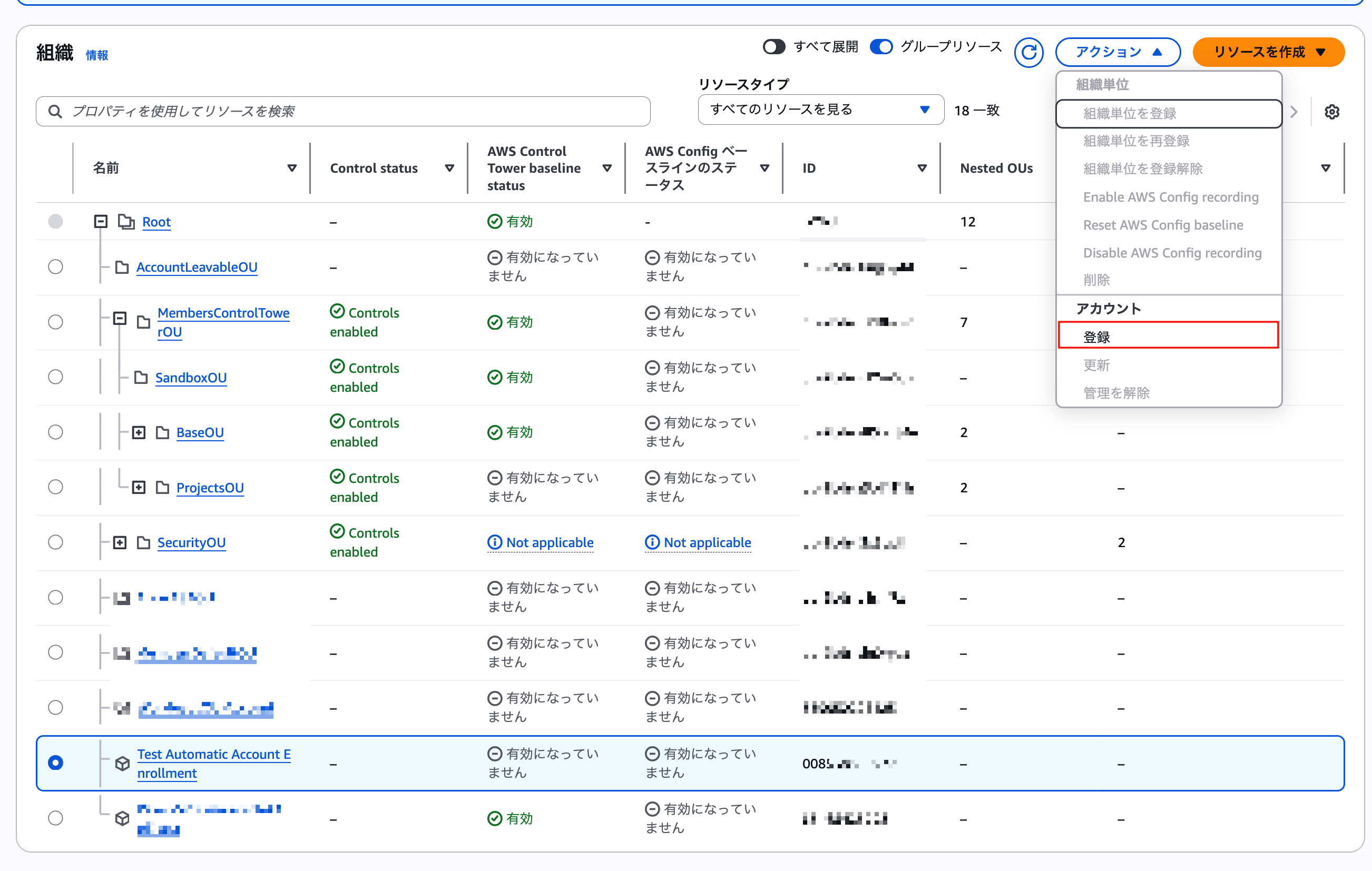Click the Not applicable info icon under AWS Config baseline
This screenshot has width=1372, height=871.
(x=652, y=542)
